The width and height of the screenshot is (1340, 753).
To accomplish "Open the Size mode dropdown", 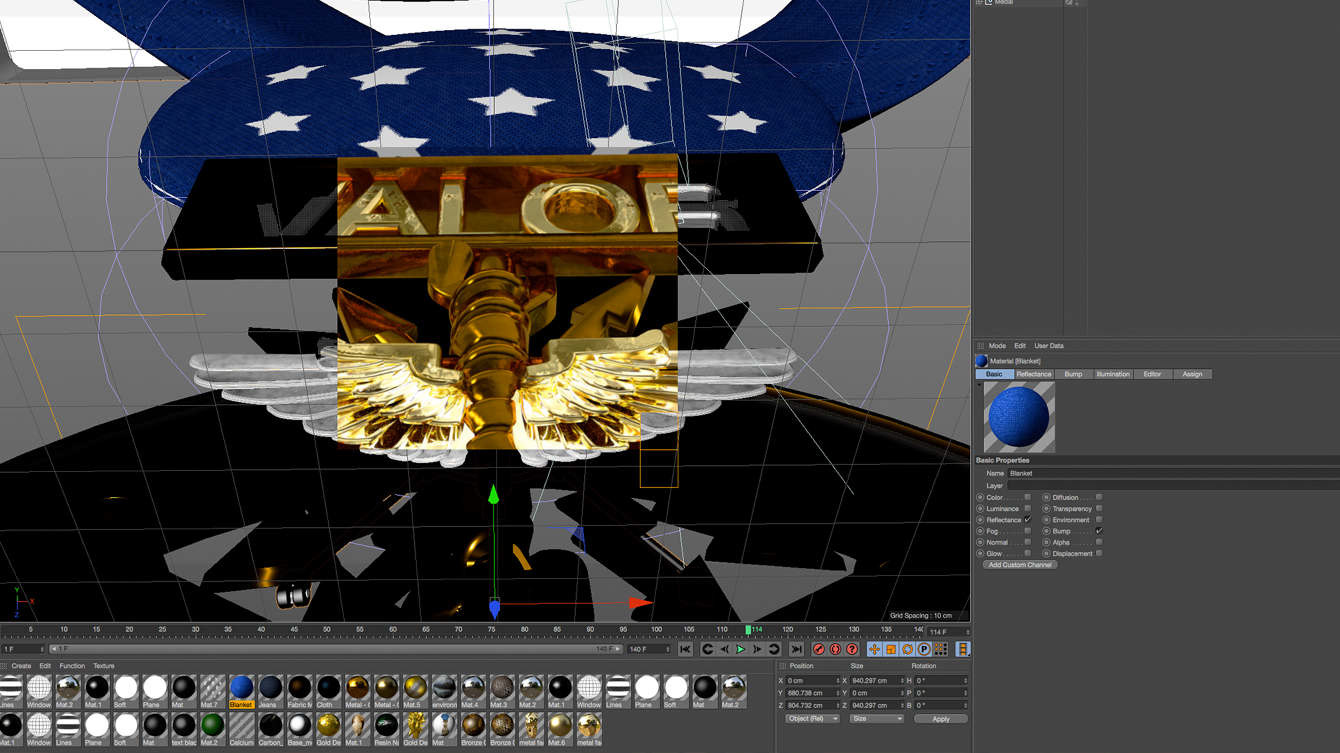I will coord(876,719).
